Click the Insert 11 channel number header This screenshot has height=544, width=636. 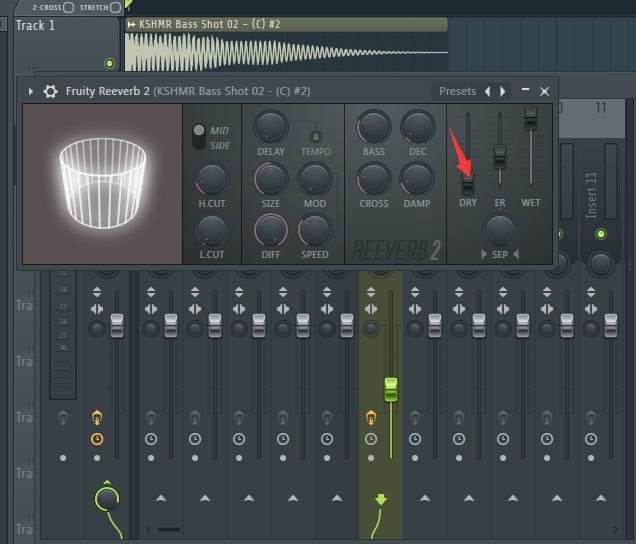(601, 108)
